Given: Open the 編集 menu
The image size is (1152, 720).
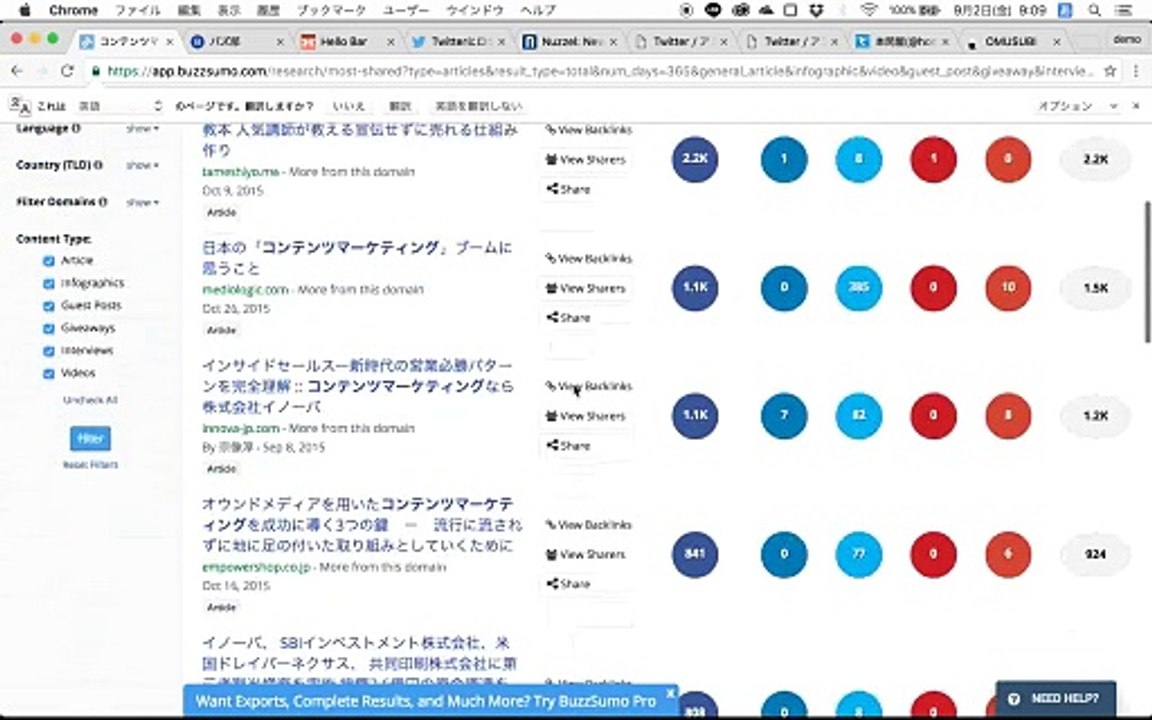Looking at the screenshot, I should click(189, 10).
